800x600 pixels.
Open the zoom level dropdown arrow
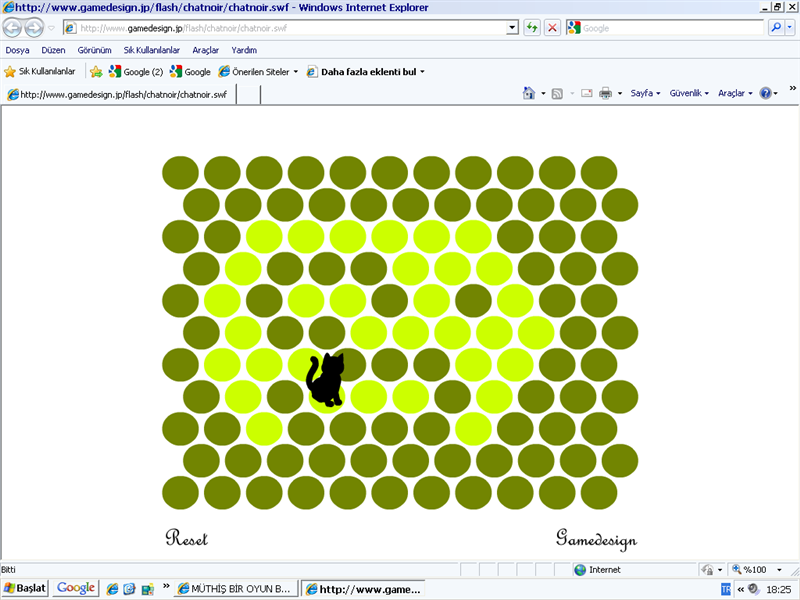pyautogui.click(x=779, y=570)
